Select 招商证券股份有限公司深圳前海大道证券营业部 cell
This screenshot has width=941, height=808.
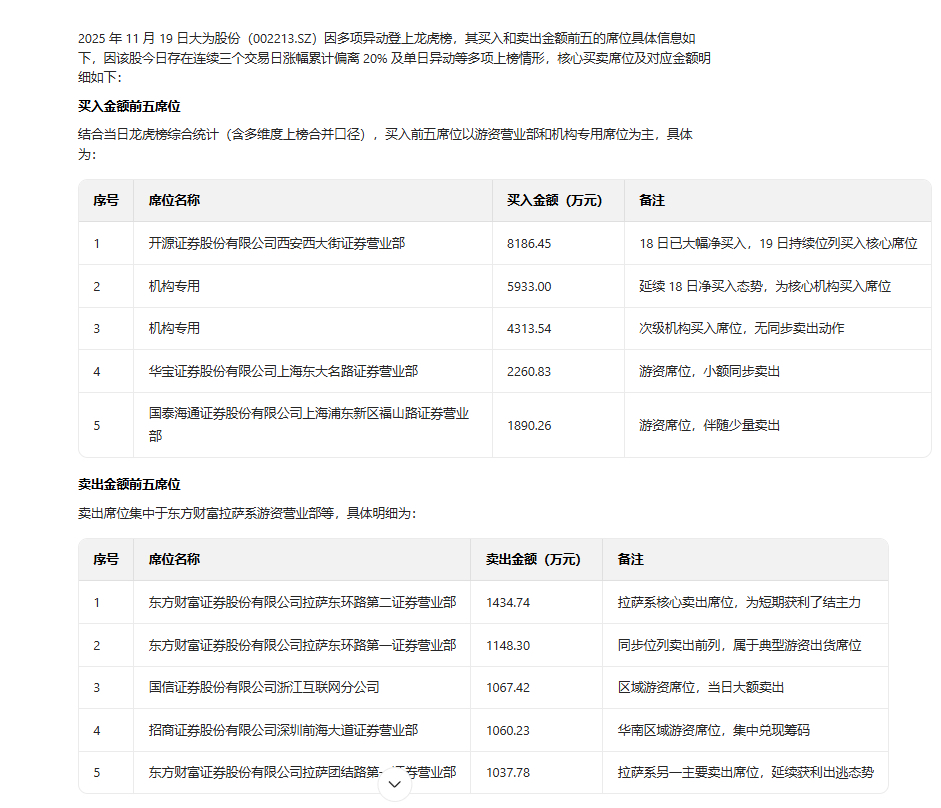tap(283, 731)
